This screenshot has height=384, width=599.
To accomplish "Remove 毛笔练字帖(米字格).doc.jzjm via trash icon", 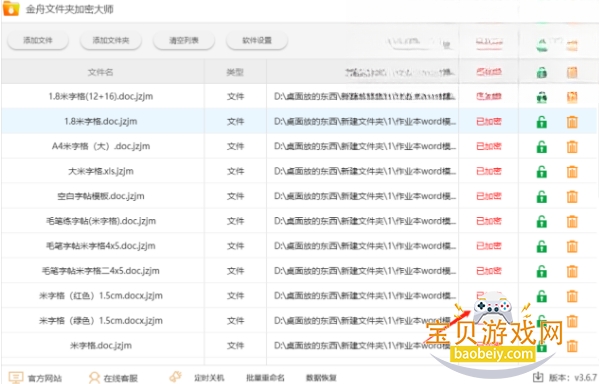I will (x=572, y=222).
